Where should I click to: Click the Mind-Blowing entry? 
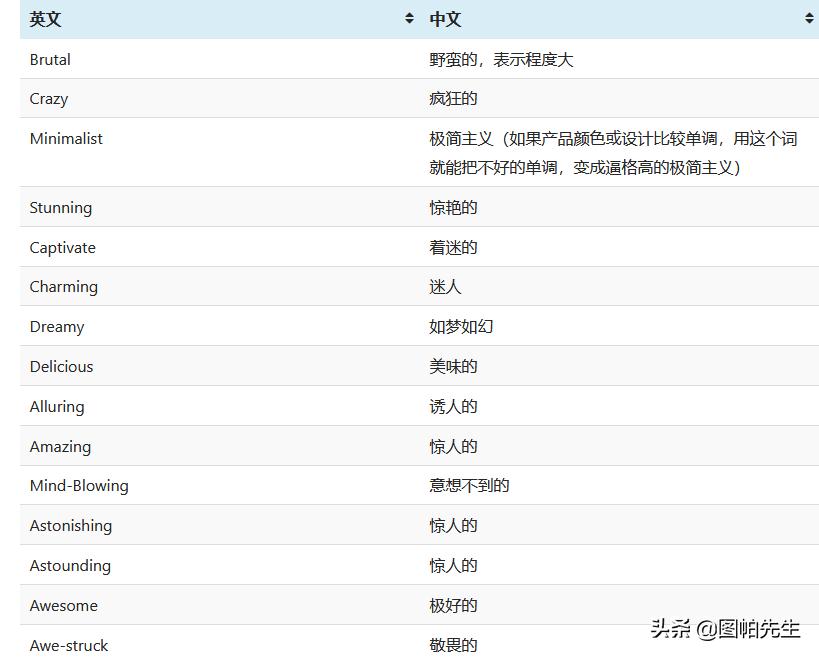79,485
